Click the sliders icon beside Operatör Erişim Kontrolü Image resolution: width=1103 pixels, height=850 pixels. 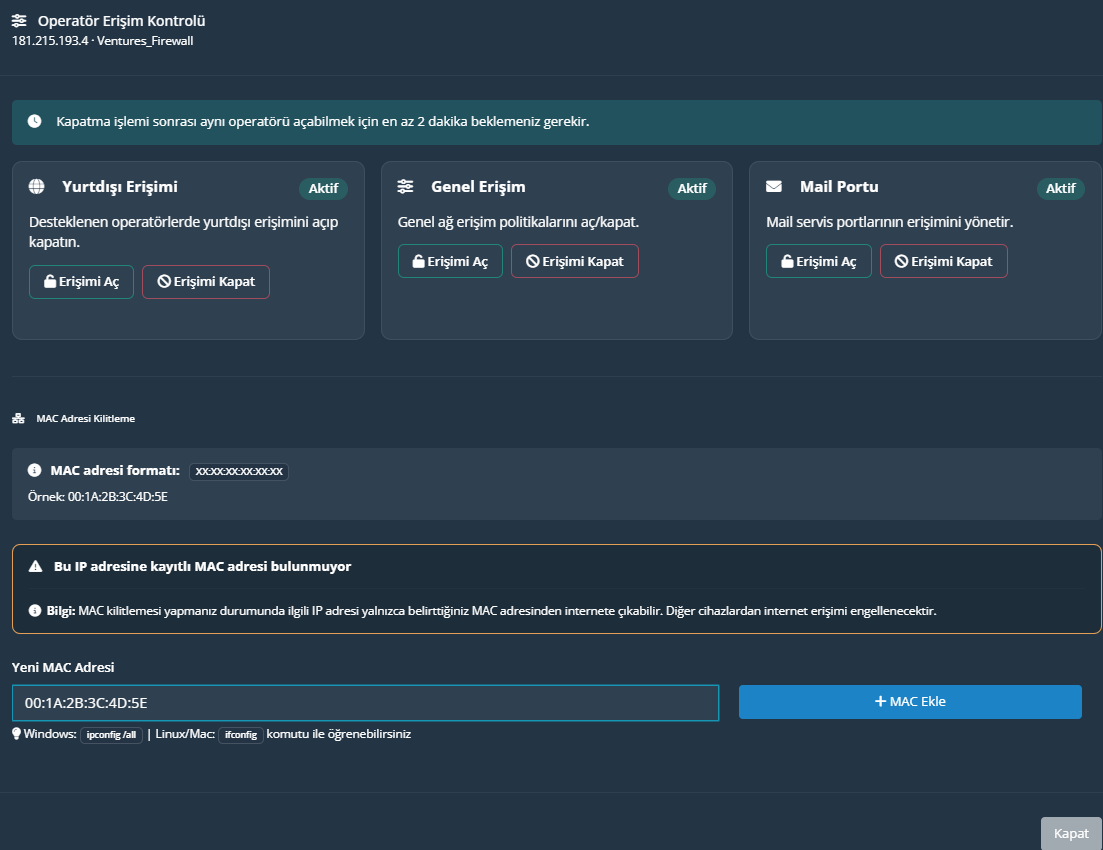(19, 21)
